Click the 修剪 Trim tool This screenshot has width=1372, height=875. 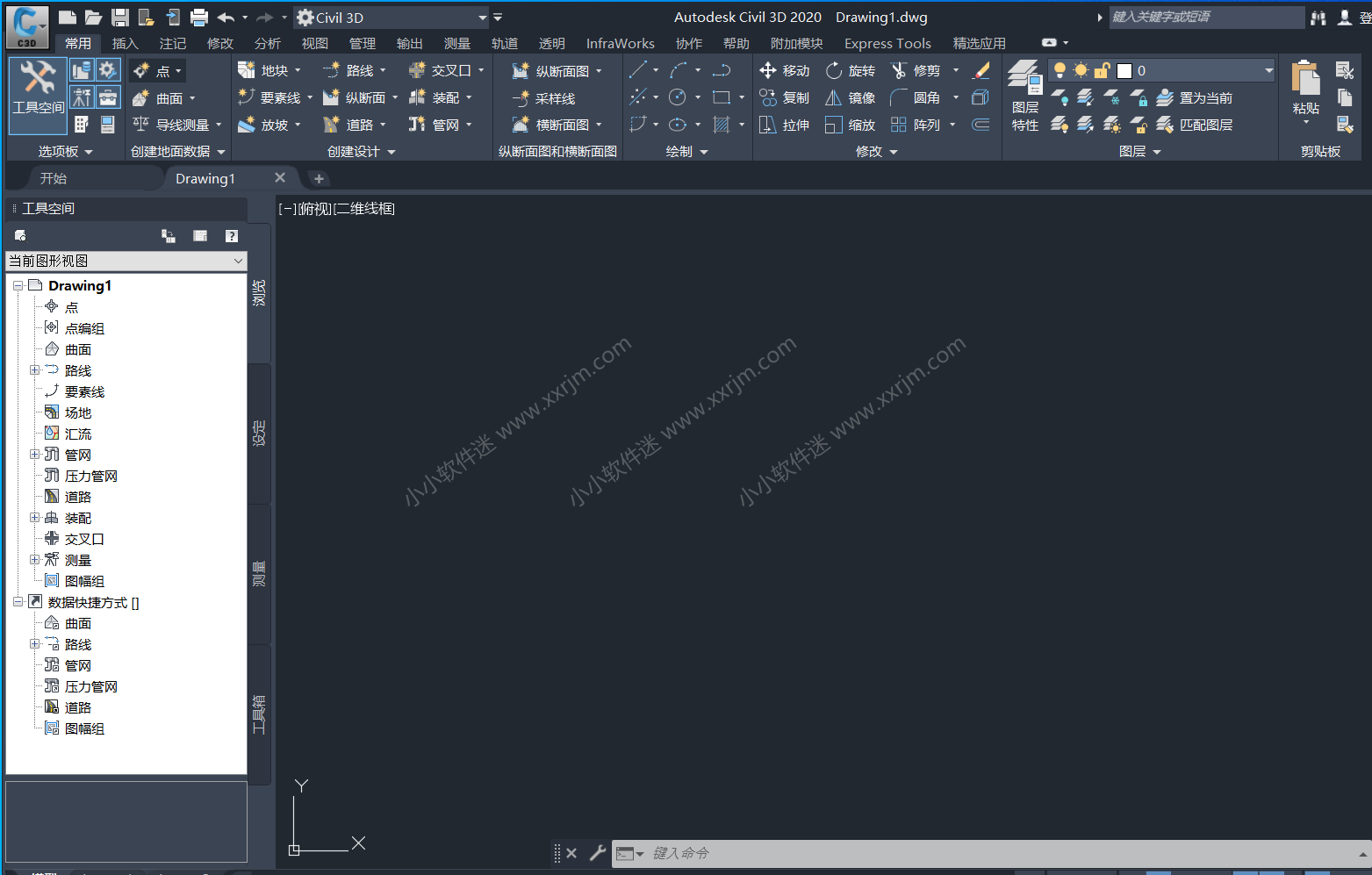click(916, 70)
